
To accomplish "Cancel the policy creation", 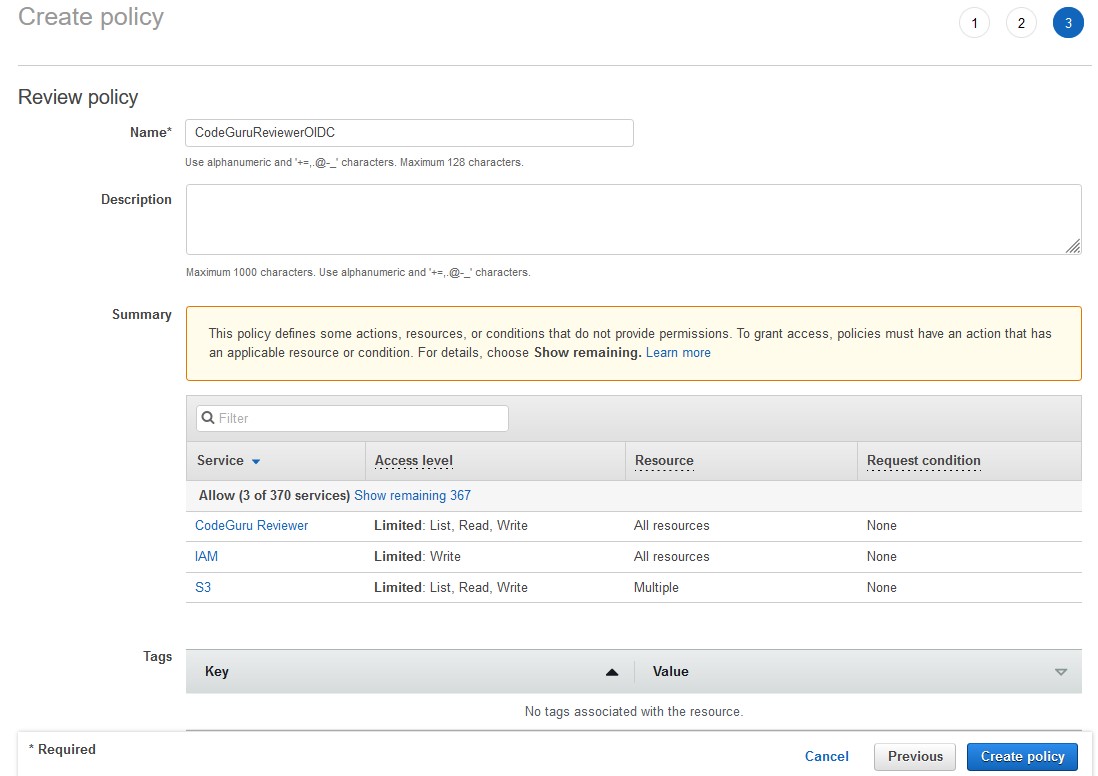I will (x=826, y=756).
